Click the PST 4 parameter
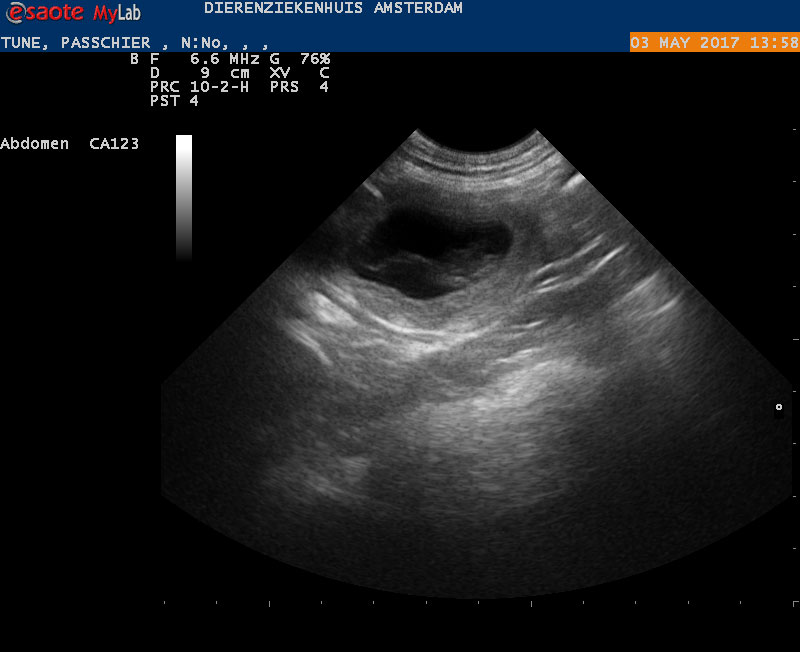 click(174, 101)
